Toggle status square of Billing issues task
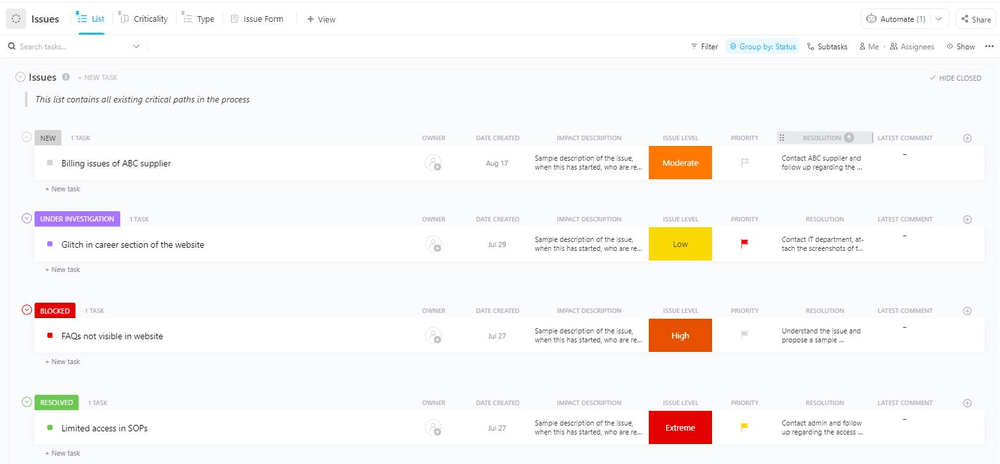1000x464 pixels. click(50, 163)
